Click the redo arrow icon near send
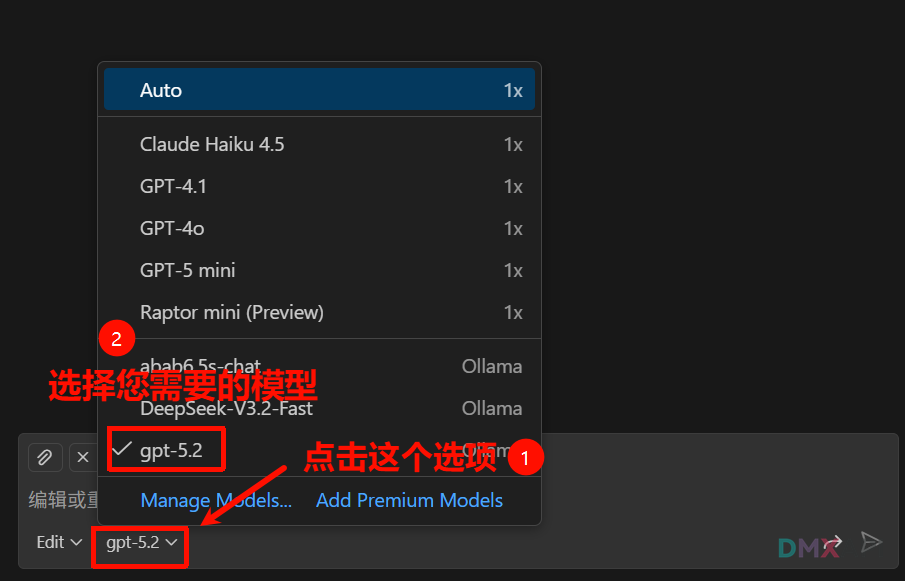Image resolution: width=905 pixels, height=581 pixels. coord(833,542)
